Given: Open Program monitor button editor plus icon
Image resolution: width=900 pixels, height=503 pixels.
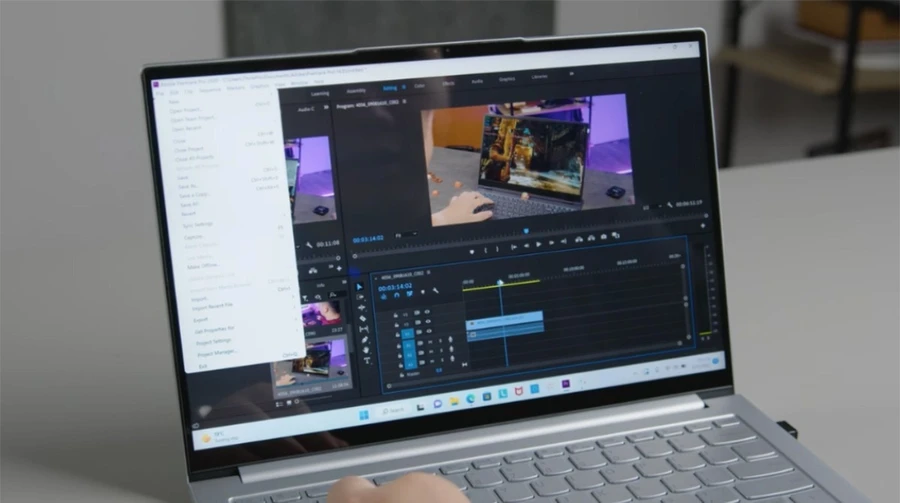Looking at the screenshot, I should pyautogui.click(x=703, y=226).
